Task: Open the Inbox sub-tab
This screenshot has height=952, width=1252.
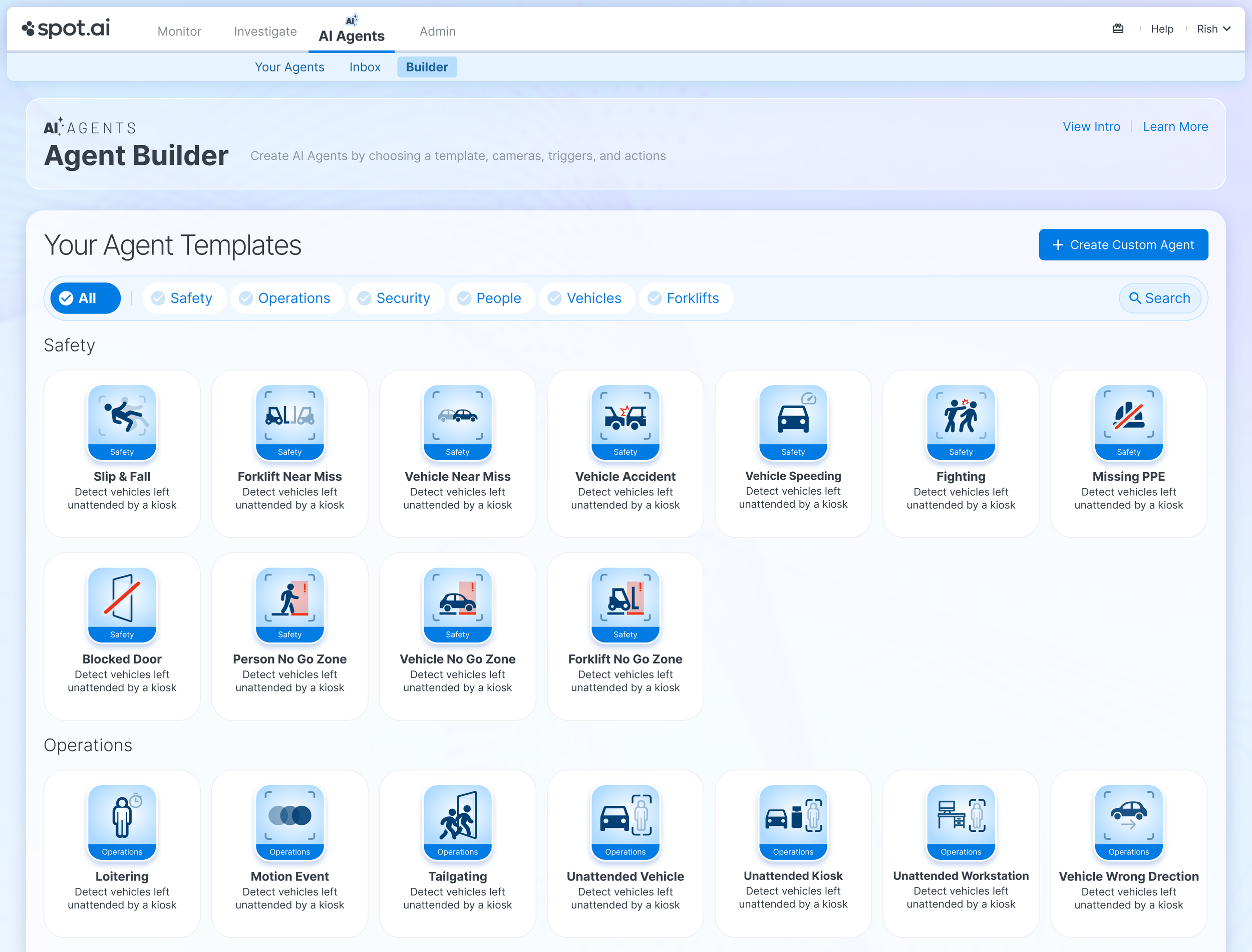Action: point(364,67)
